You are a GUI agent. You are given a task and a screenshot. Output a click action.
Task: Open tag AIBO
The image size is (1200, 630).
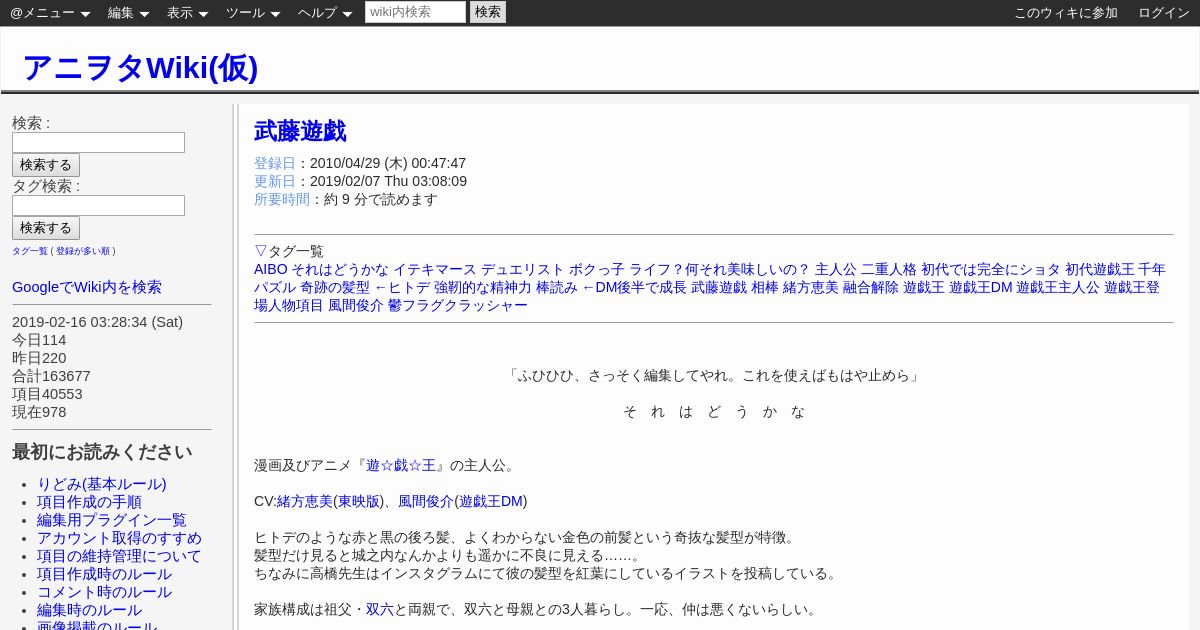[x=271, y=269]
